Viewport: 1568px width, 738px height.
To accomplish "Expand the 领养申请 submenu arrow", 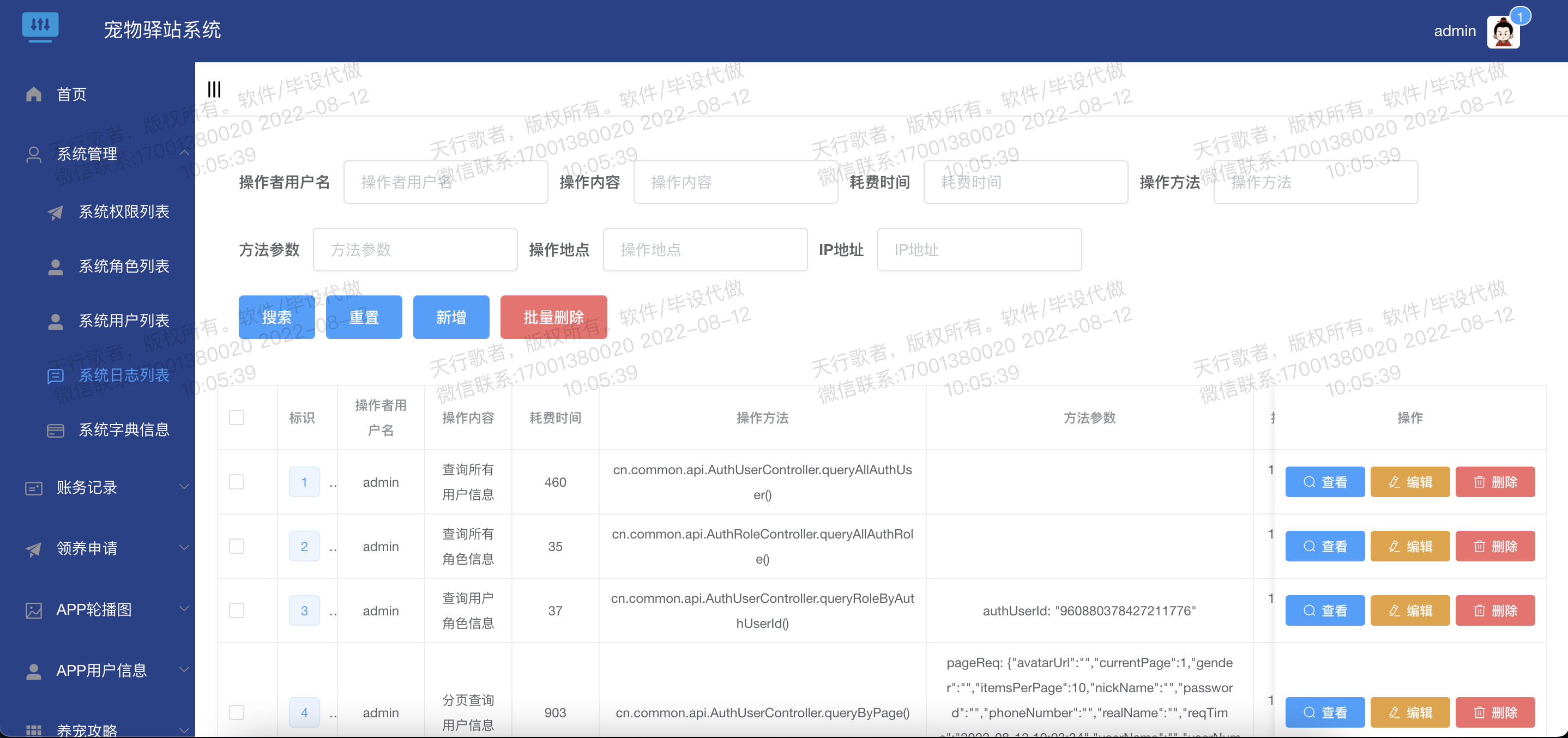I will (x=184, y=548).
